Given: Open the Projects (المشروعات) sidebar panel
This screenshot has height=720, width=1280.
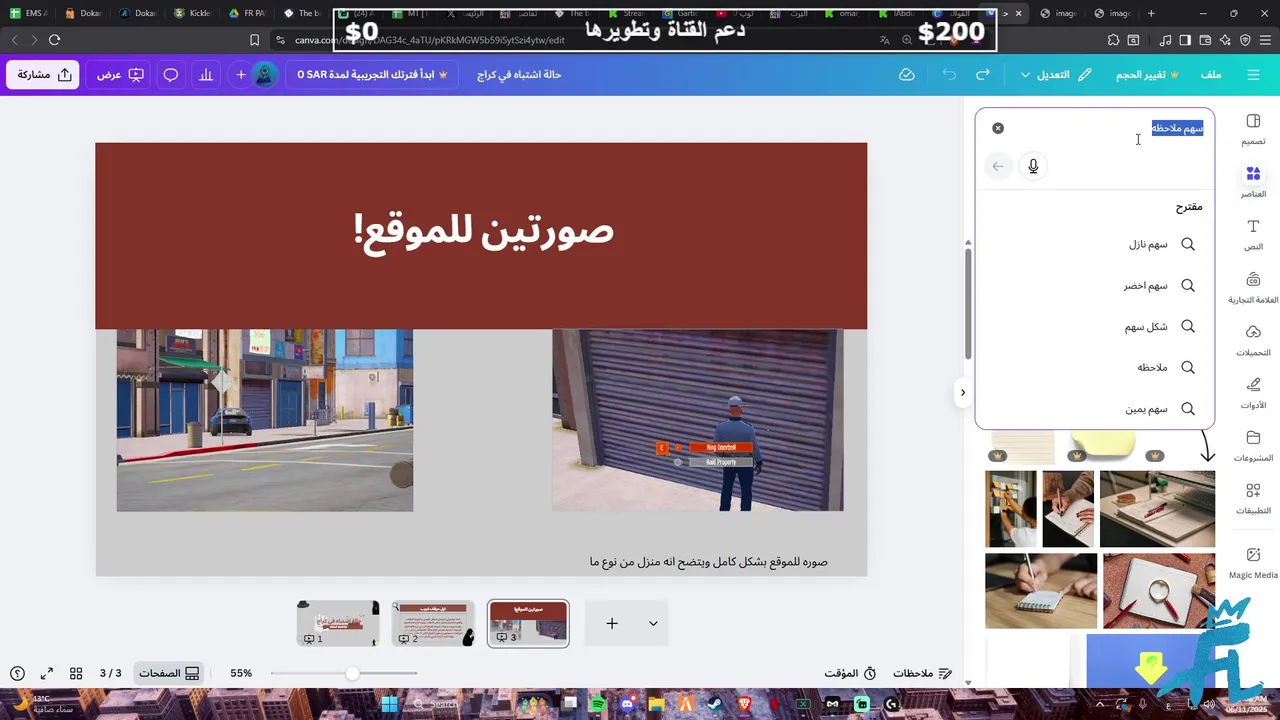Looking at the screenshot, I should point(1253,446).
